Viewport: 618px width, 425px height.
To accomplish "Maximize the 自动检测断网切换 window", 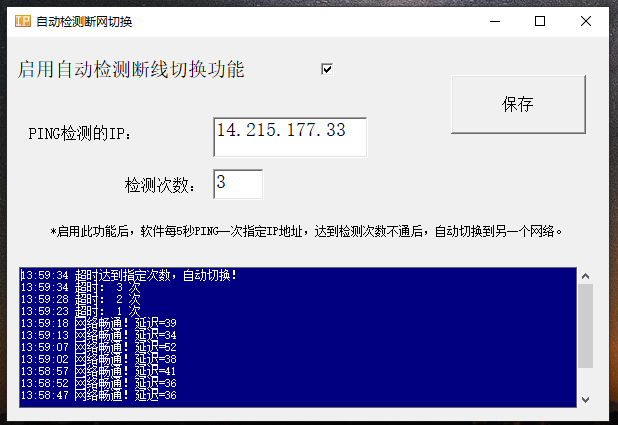I will click(540, 21).
